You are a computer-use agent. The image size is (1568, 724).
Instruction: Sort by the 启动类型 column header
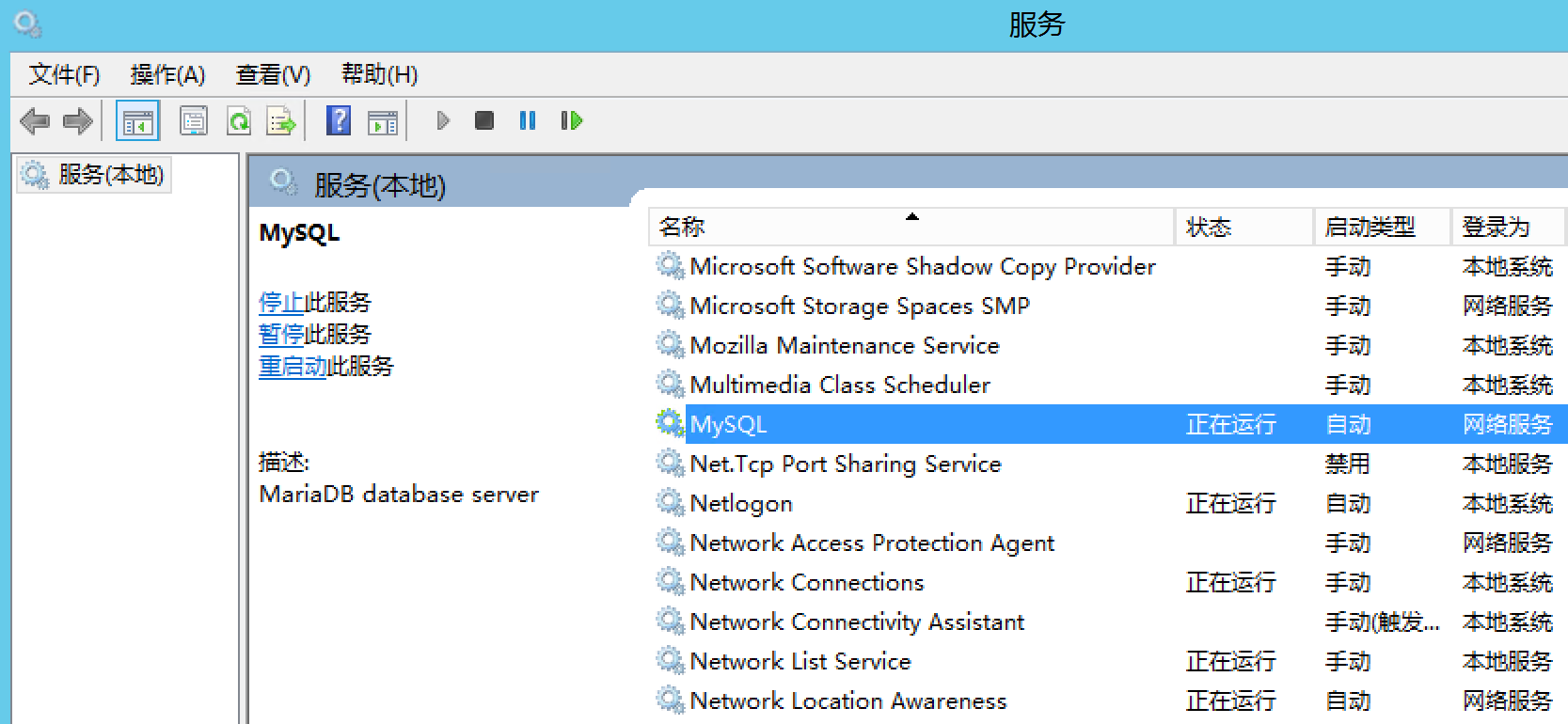[1382, 227]
